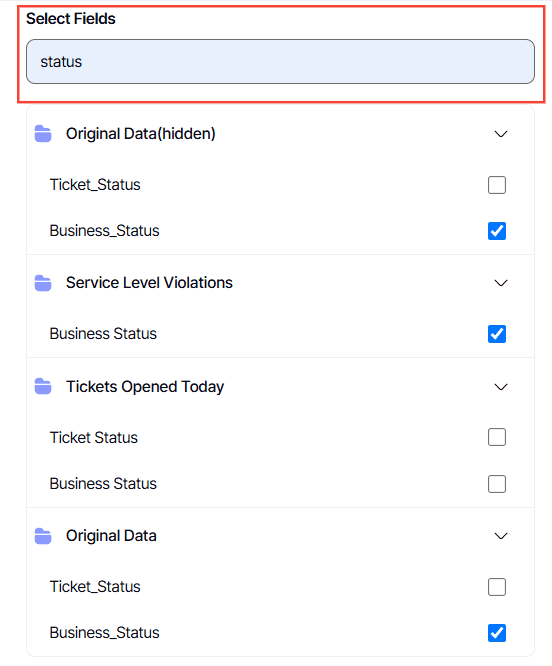Click the Original Data(hidden) folder icon
552x666 pixels.
pyautogui.click(x=43, y=134)
